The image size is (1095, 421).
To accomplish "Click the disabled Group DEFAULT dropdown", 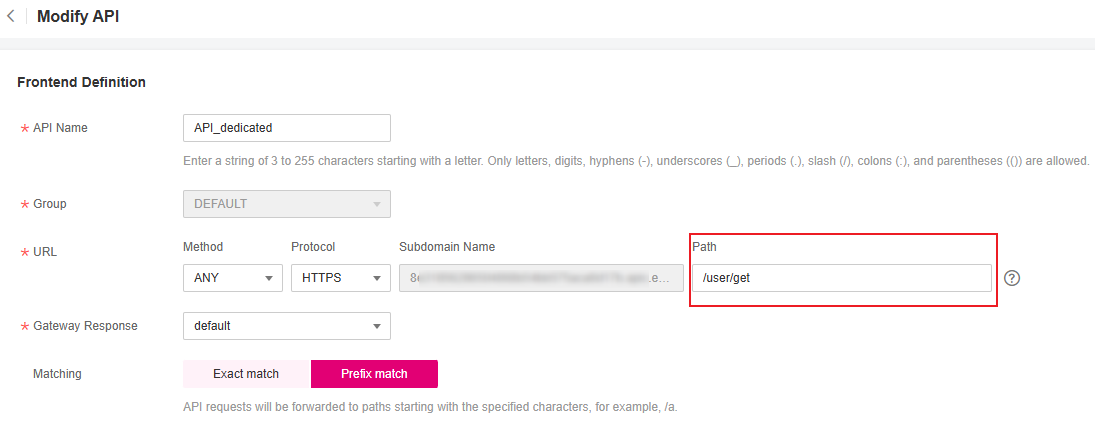I will [286, 204].
